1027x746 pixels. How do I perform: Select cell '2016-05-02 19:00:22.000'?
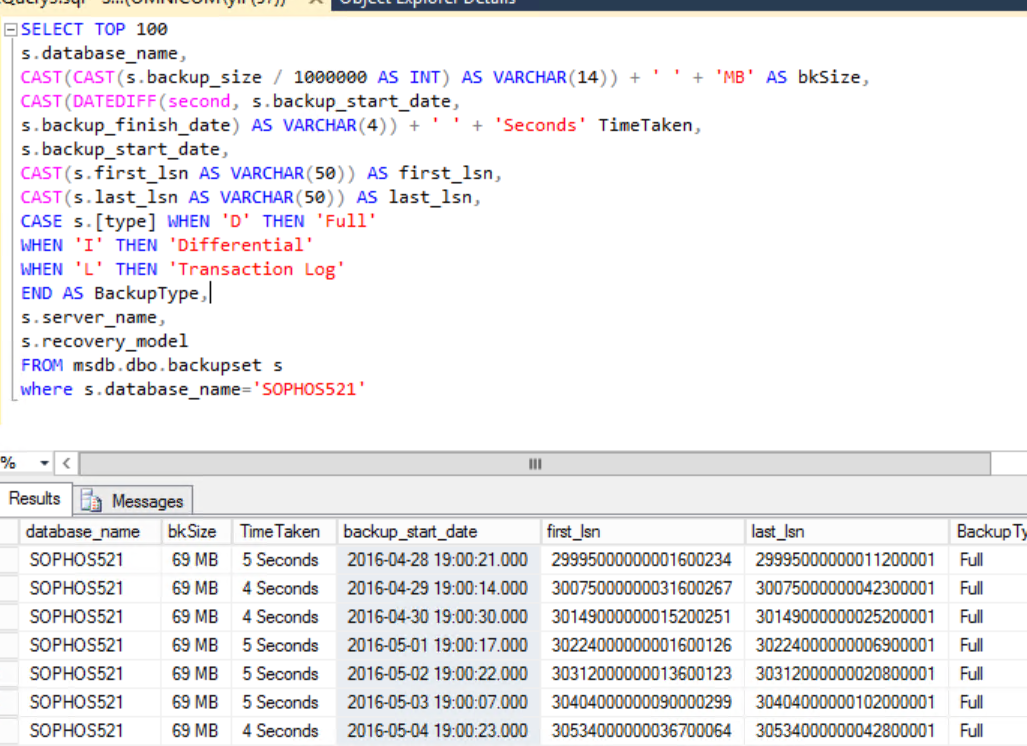coord(438,674)
